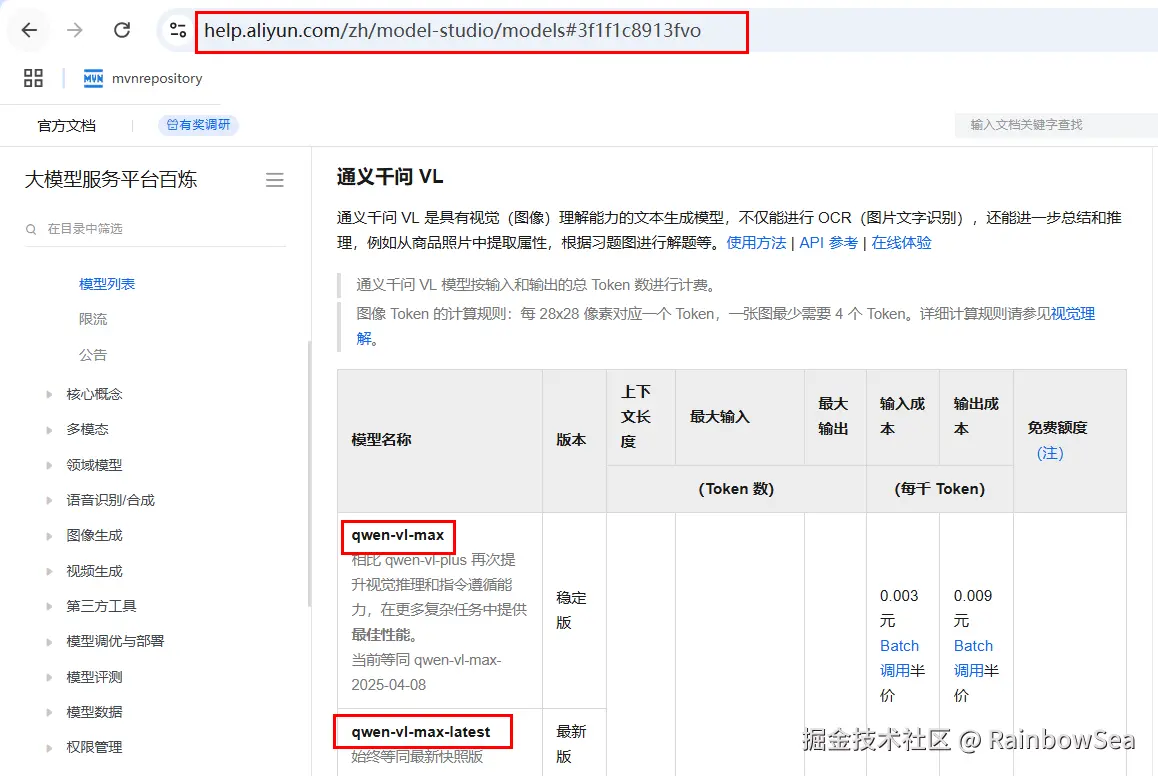1158x776 pixels.
Task: Click the 上下文长度 column header
Action: click(x=635, y=416)
